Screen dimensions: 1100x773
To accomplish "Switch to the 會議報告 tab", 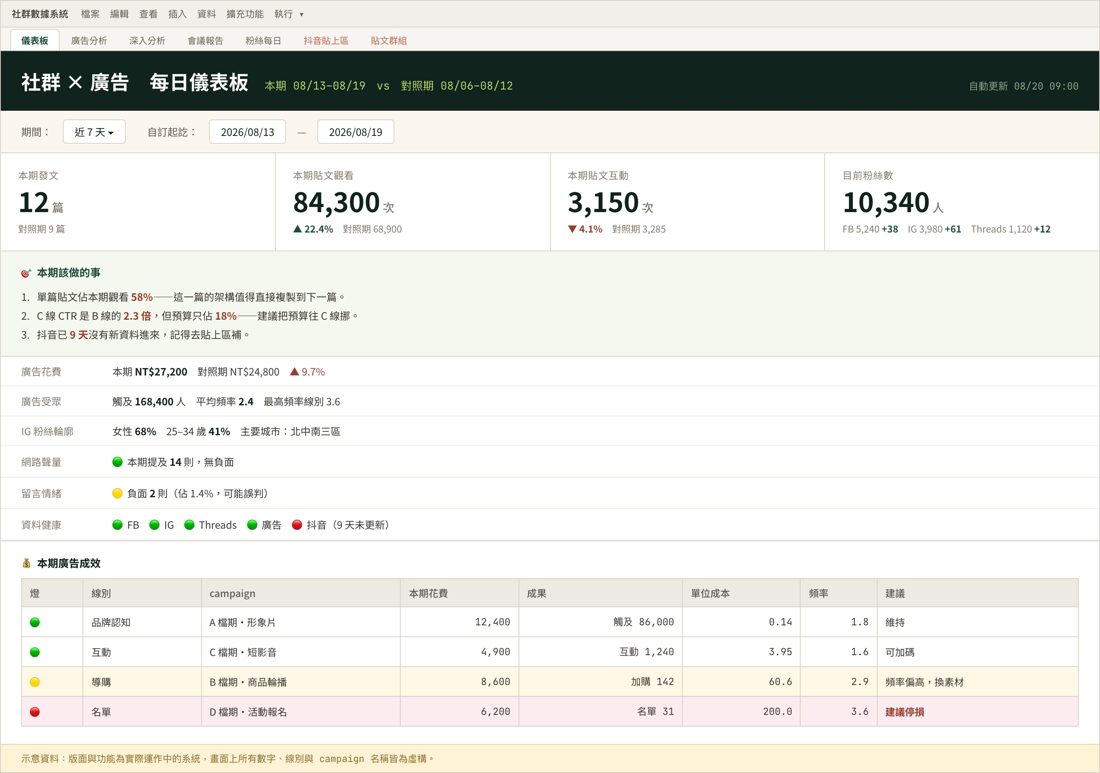I will pos(206,41).
